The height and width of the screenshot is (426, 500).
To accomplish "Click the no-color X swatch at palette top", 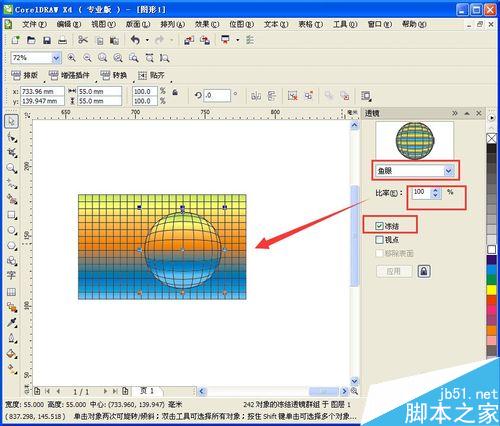I will [492, 138].
